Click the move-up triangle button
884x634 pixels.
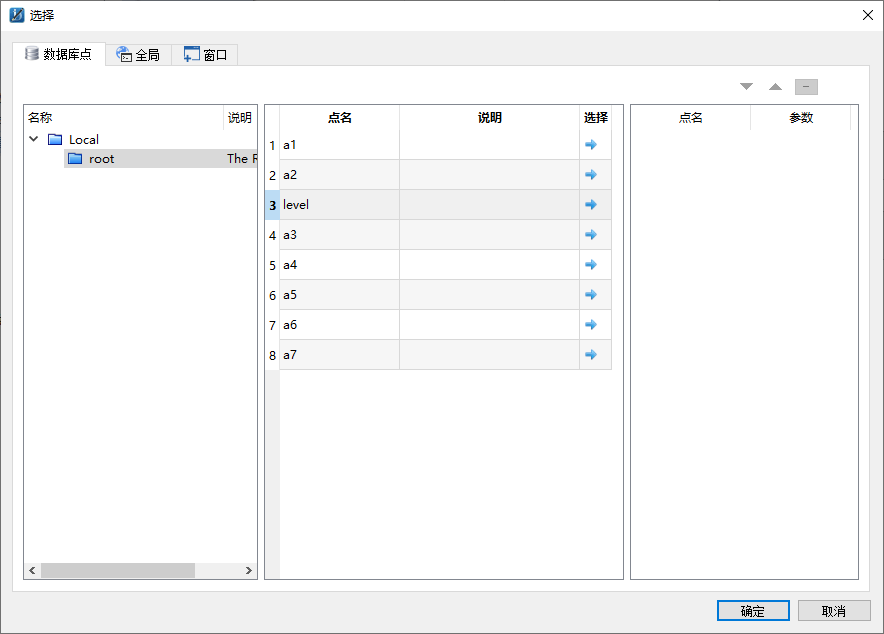[x=776, y=87]
